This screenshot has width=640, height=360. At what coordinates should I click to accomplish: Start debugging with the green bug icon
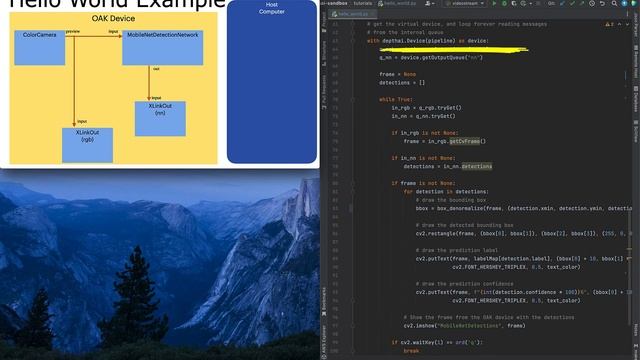[504, 3]
